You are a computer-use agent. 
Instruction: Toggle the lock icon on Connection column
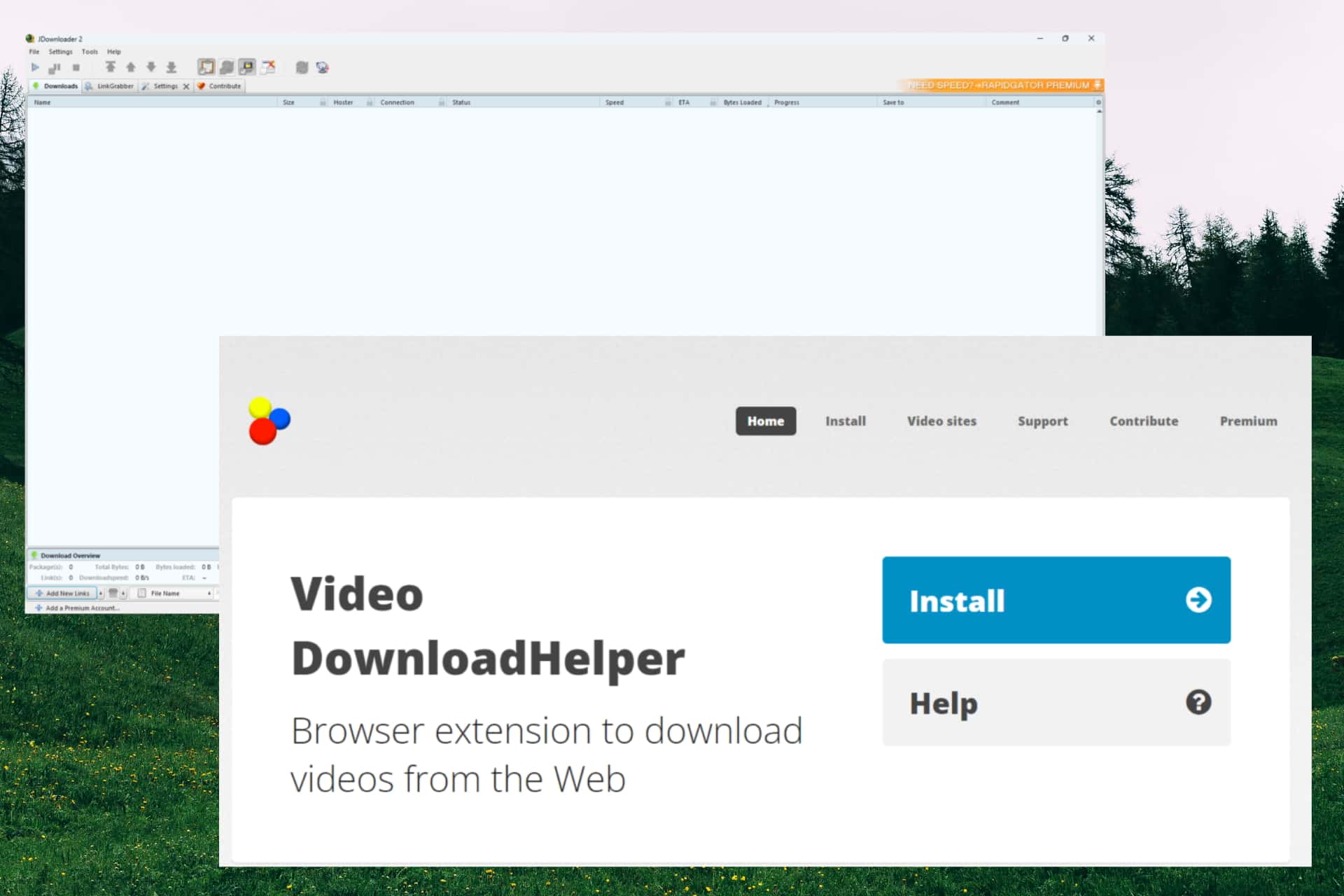tap(442, 102)
